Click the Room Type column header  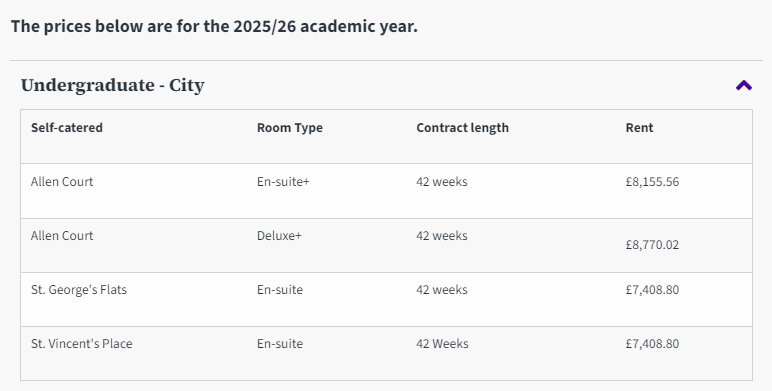290,128
